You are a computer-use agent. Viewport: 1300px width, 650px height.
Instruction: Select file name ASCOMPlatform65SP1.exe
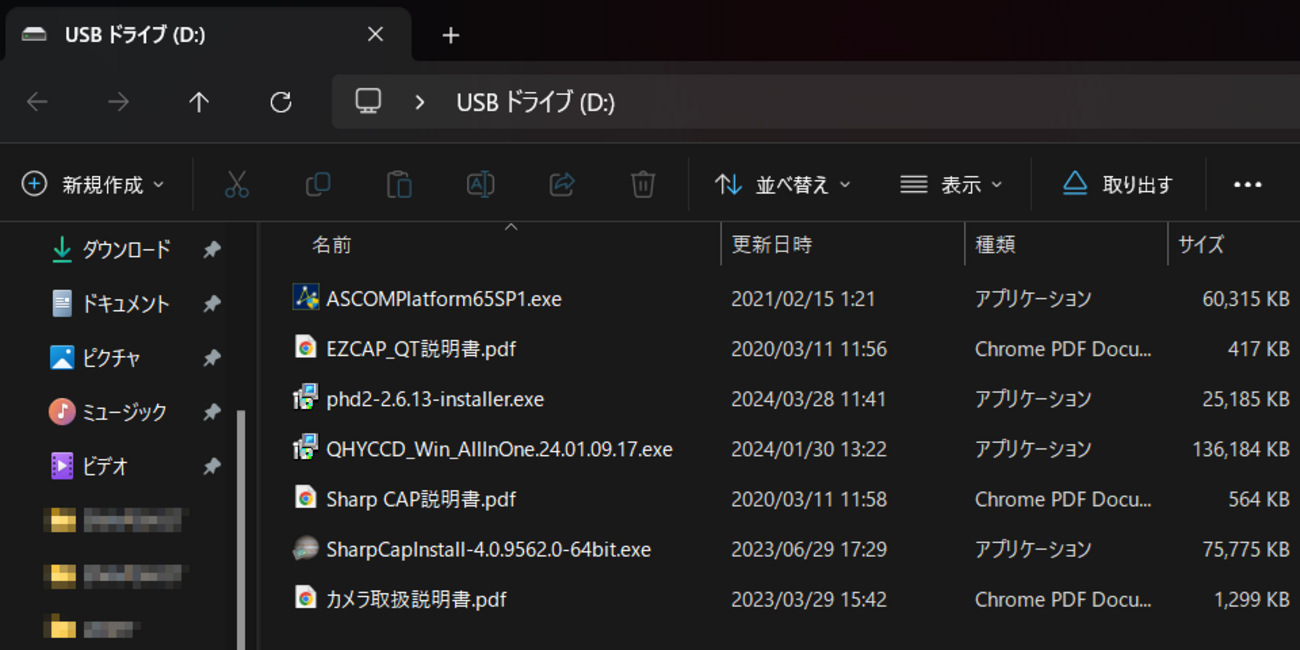coord(444,299)
